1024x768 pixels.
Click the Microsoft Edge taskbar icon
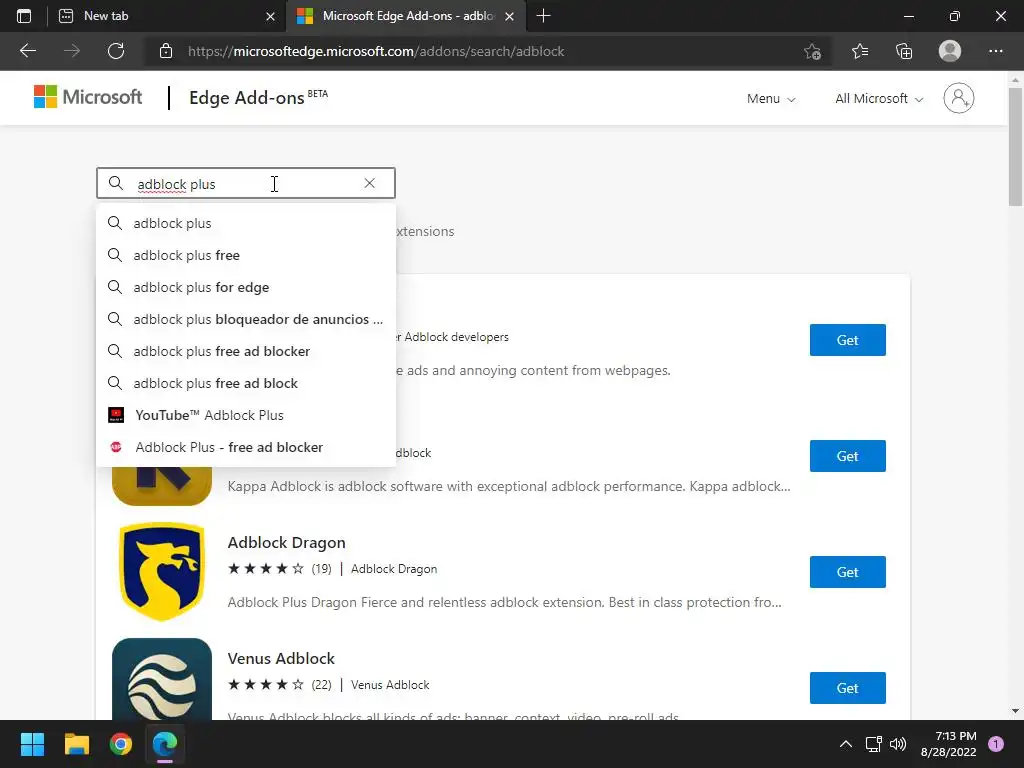[165, 744]
